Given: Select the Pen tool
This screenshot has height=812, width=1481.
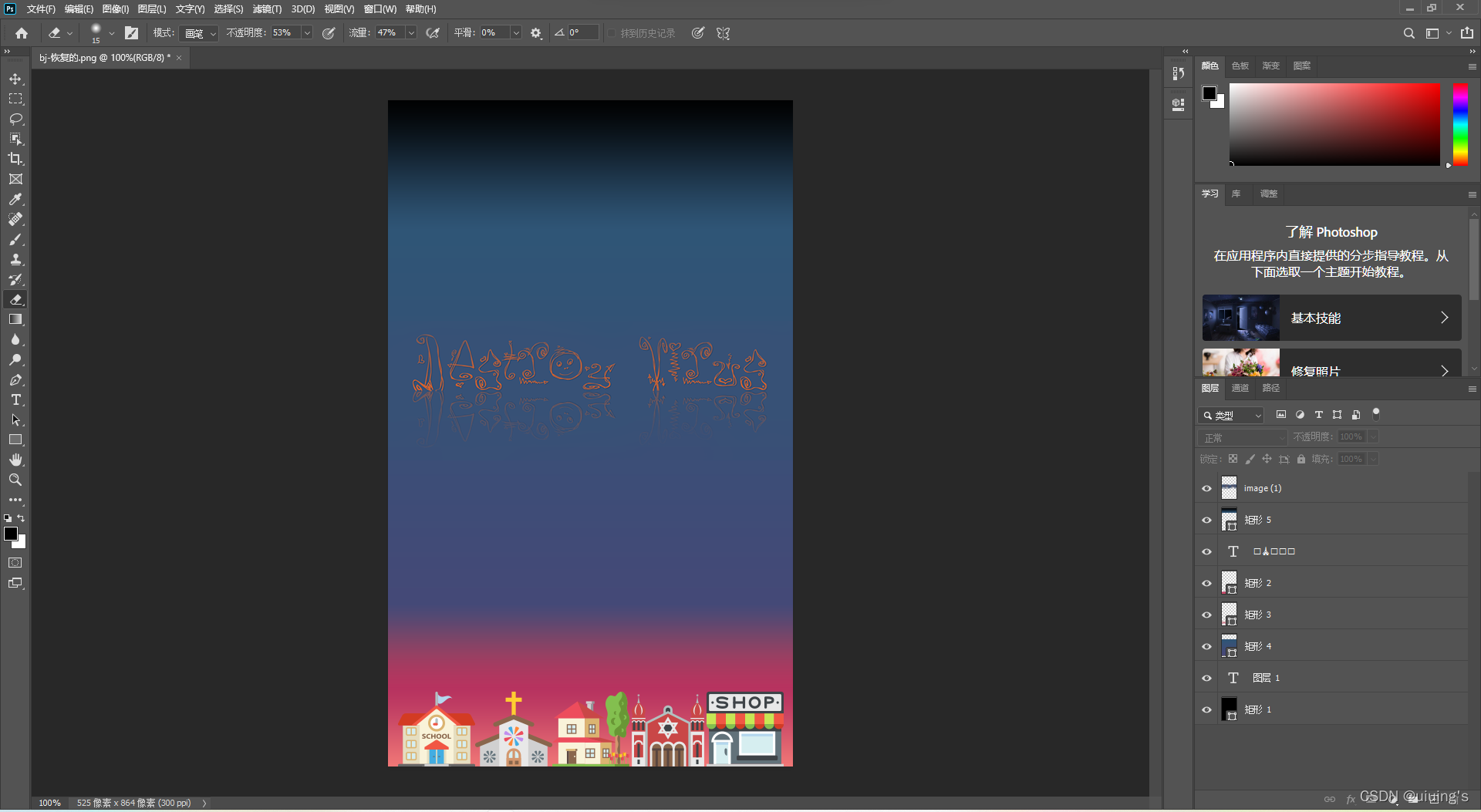Looking at the screenshot, I should (15, 380).
